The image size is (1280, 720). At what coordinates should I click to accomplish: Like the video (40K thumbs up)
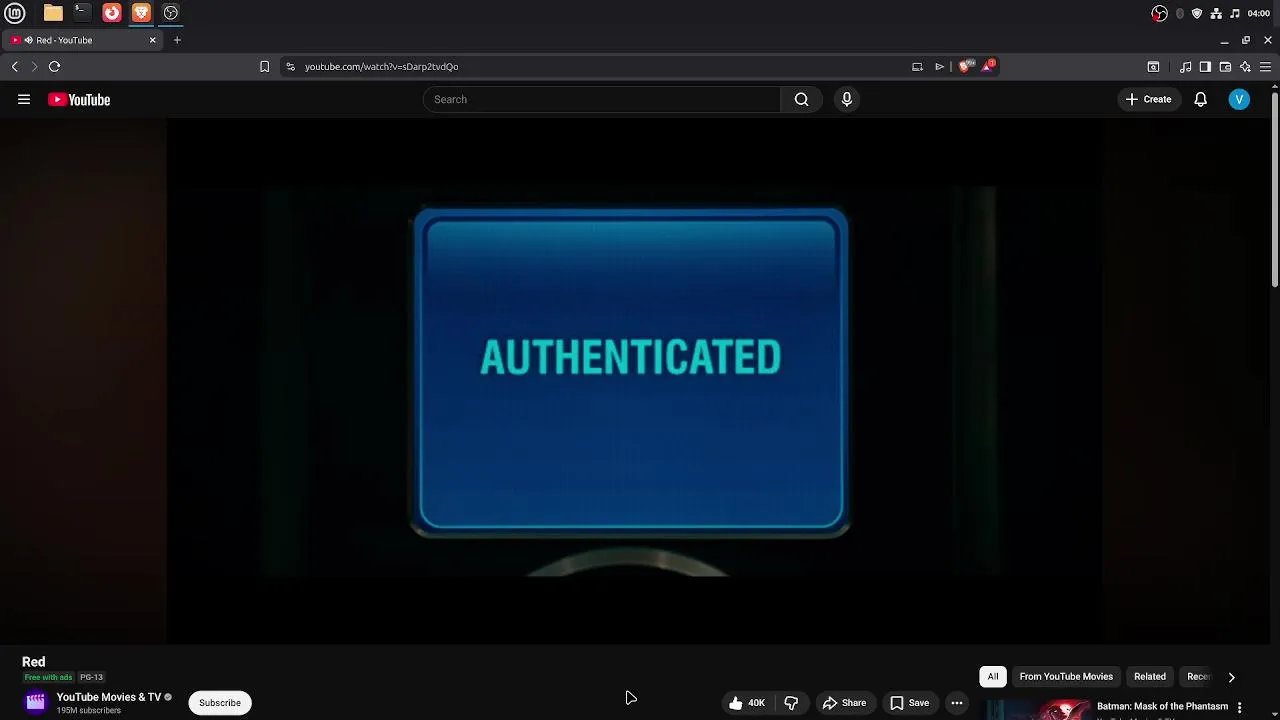tap(748, 703)
